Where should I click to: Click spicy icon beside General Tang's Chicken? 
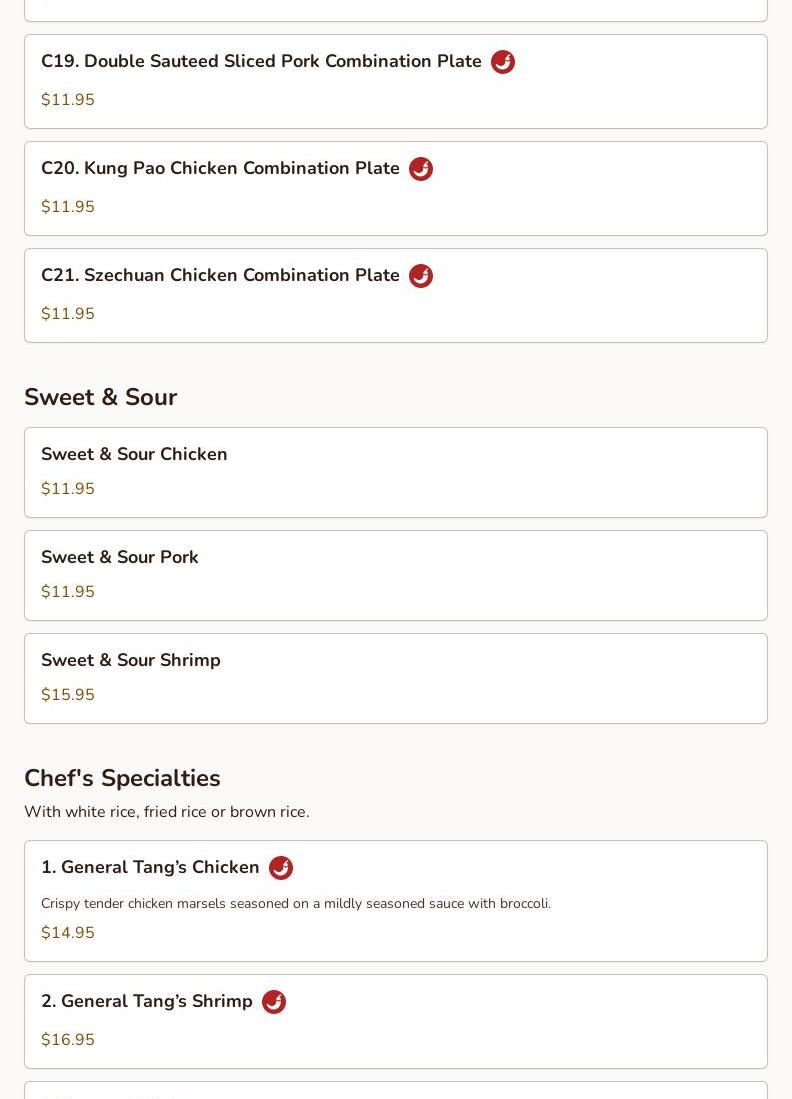pos(280,868)
